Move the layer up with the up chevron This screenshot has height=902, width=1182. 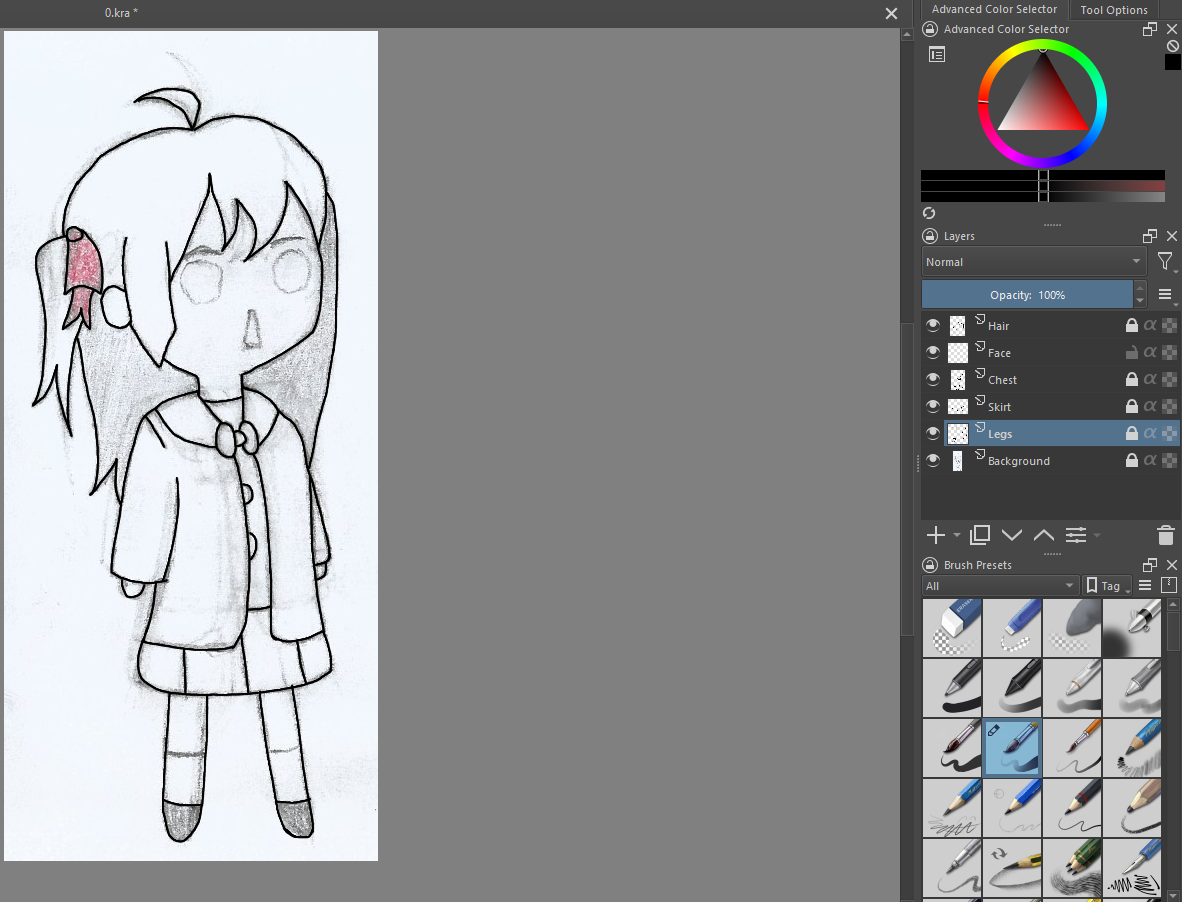tap(1043, 535)
